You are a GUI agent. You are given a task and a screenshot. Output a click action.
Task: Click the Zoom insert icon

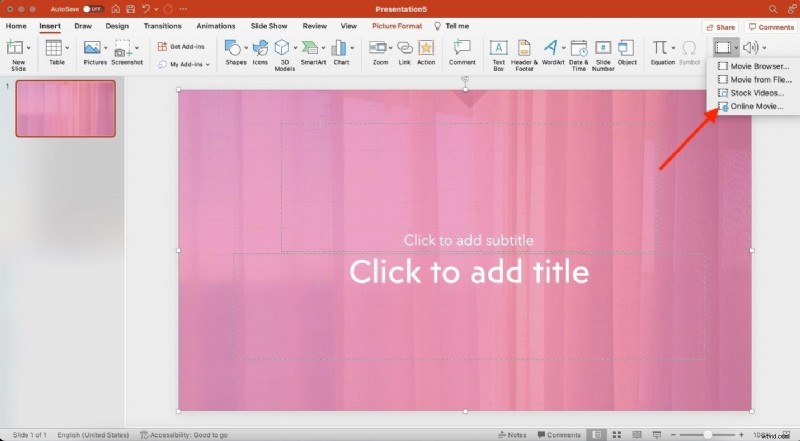(378, 47)
